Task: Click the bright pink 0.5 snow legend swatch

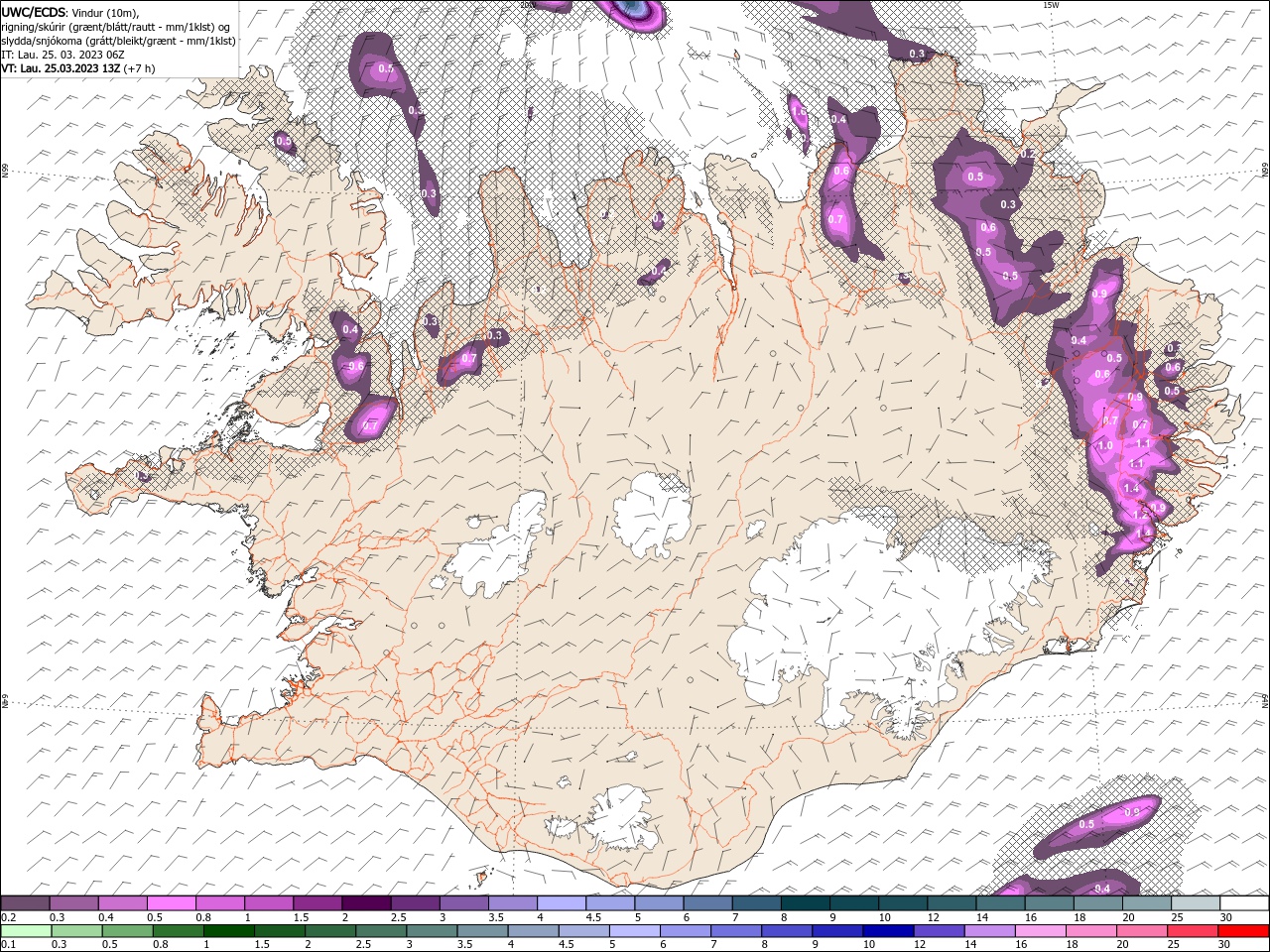Action: [171, 903]
